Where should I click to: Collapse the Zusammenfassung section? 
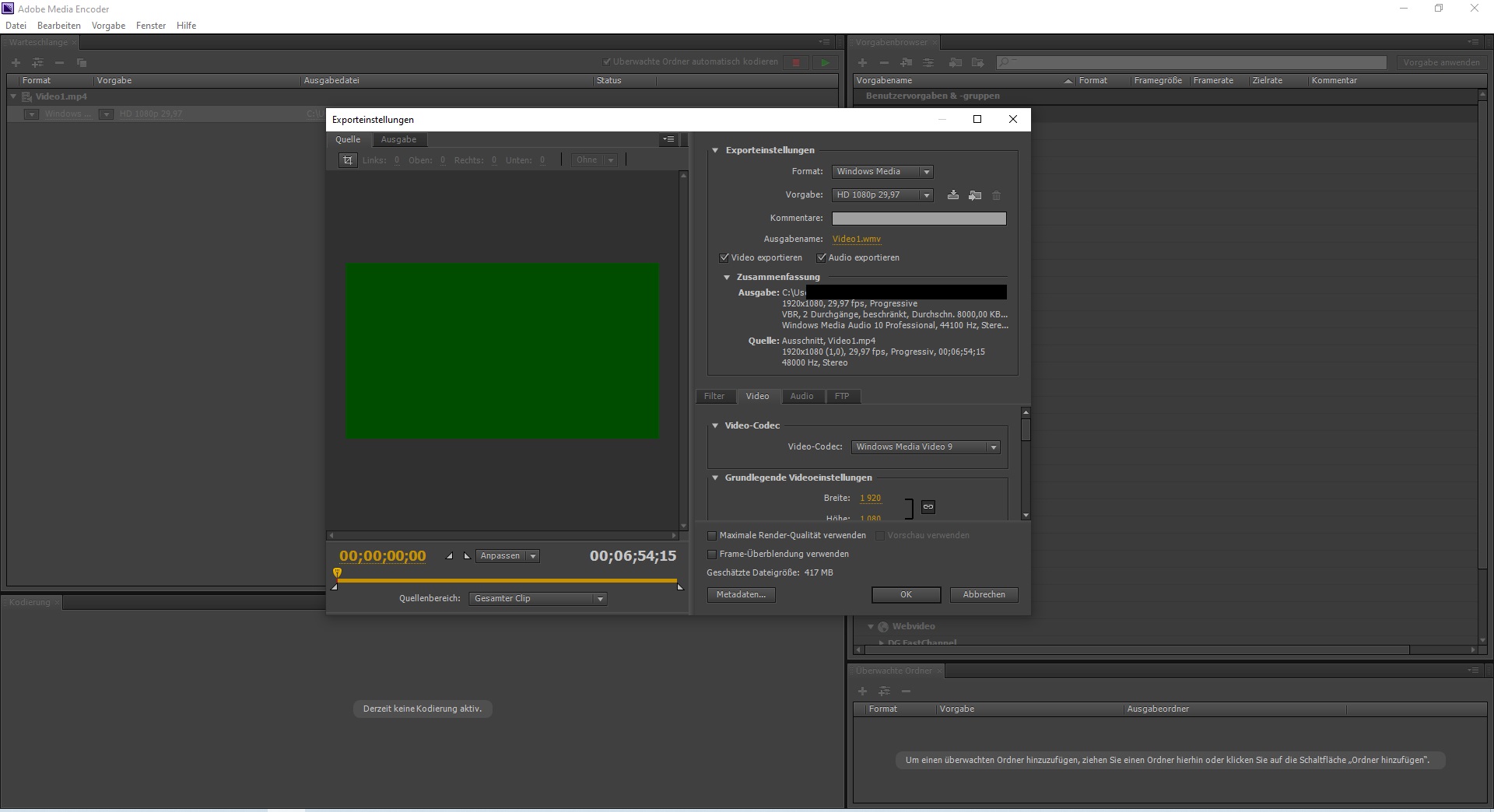pyautogui.click(x=727, y=277)
